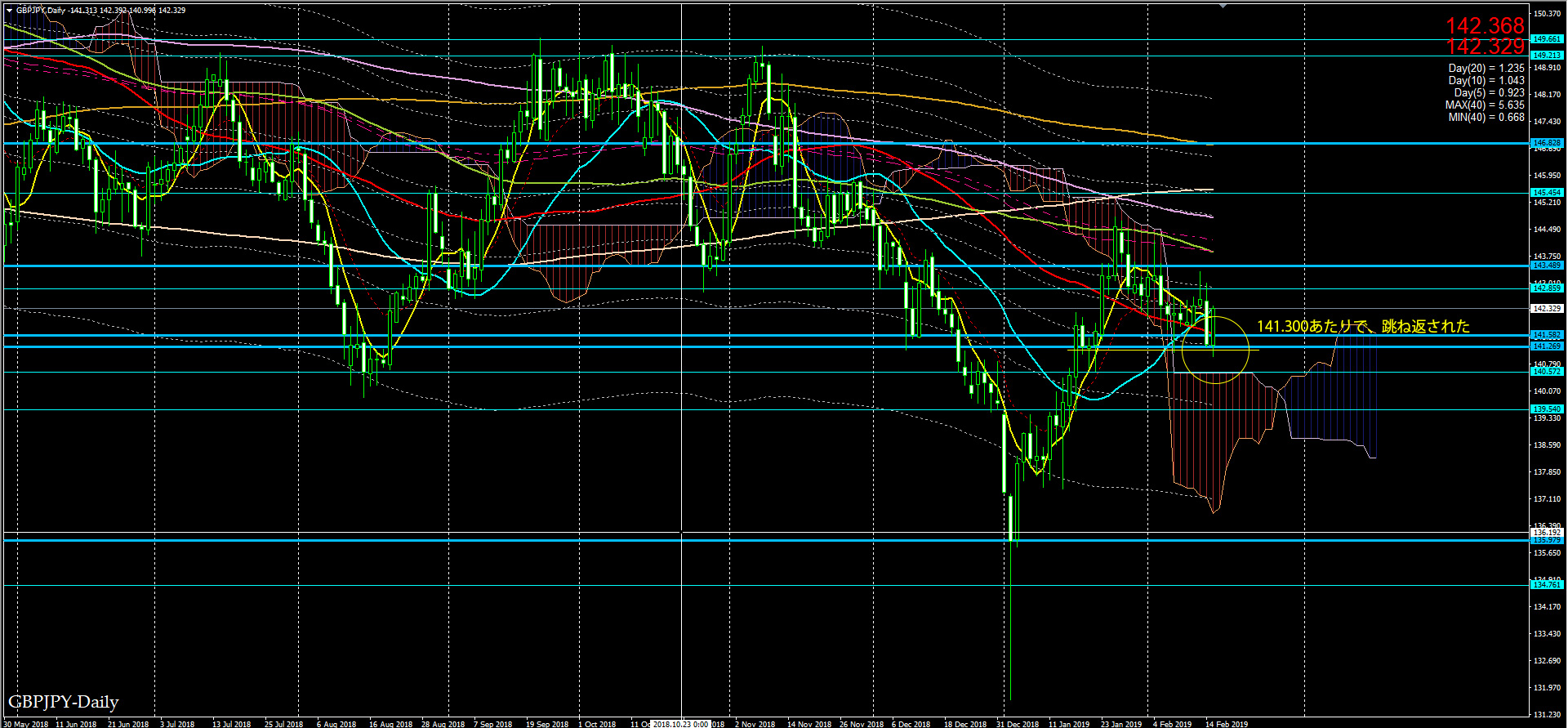Screen dimensions: 1568x728
Task: Click the GBPJPY,Daily OHLC header text
Action: [x=100, y=11]
